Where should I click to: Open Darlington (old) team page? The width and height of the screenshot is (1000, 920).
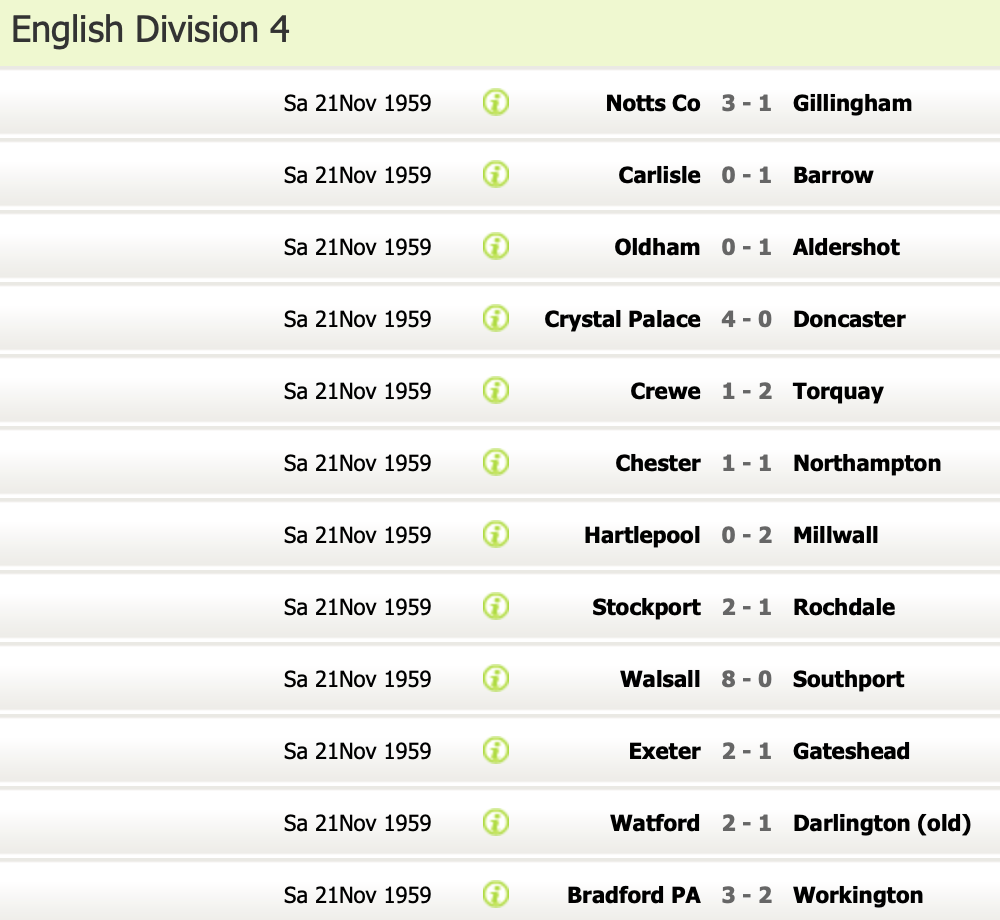pyautogui.click(x=881, y=824)
